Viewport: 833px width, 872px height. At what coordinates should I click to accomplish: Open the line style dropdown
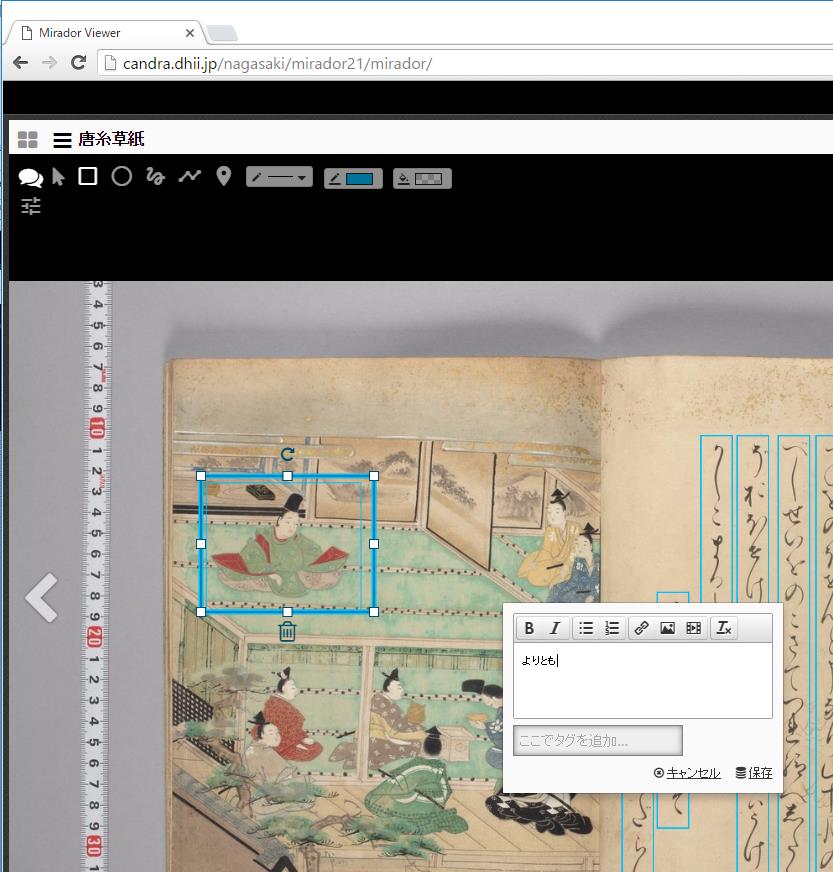[x=279, y=177]
